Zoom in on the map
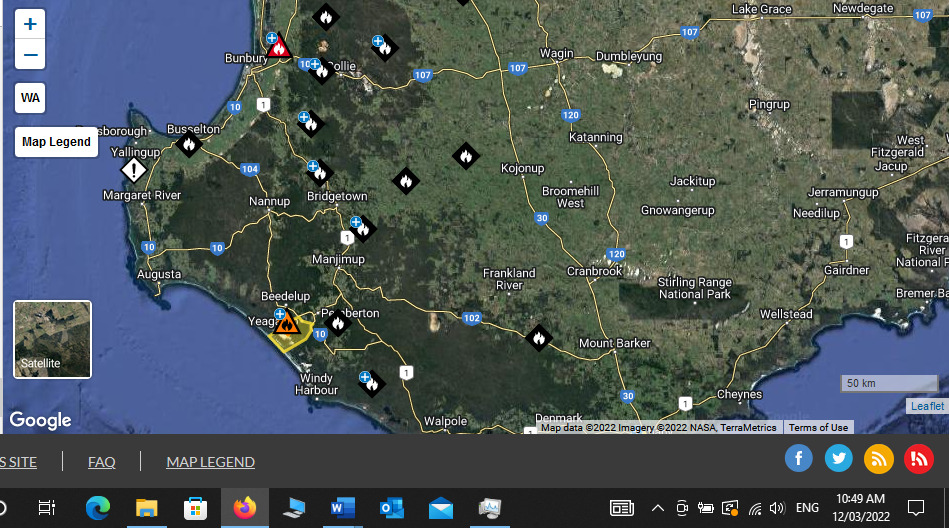The width and height of the screenshot is (949, 528). pyautogui.click(x=31, y=24)
